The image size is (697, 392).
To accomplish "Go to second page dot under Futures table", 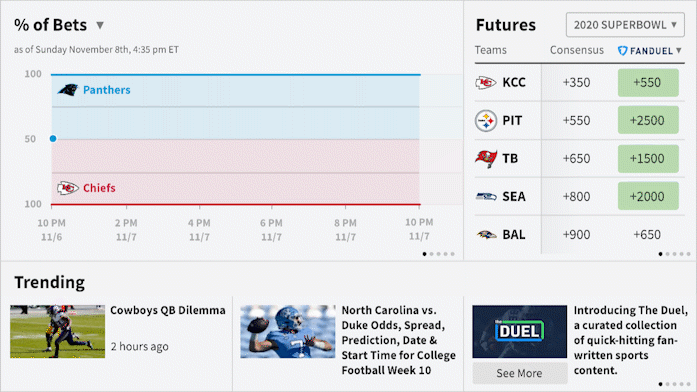I will 667,254.
